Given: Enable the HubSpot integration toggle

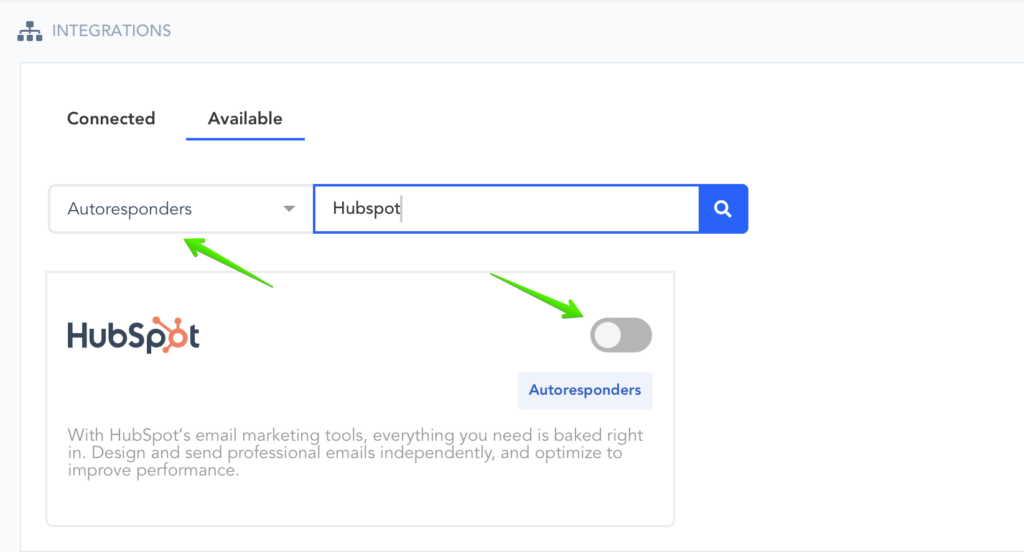Looking at the screenshot, I should [x=621, y=335].
